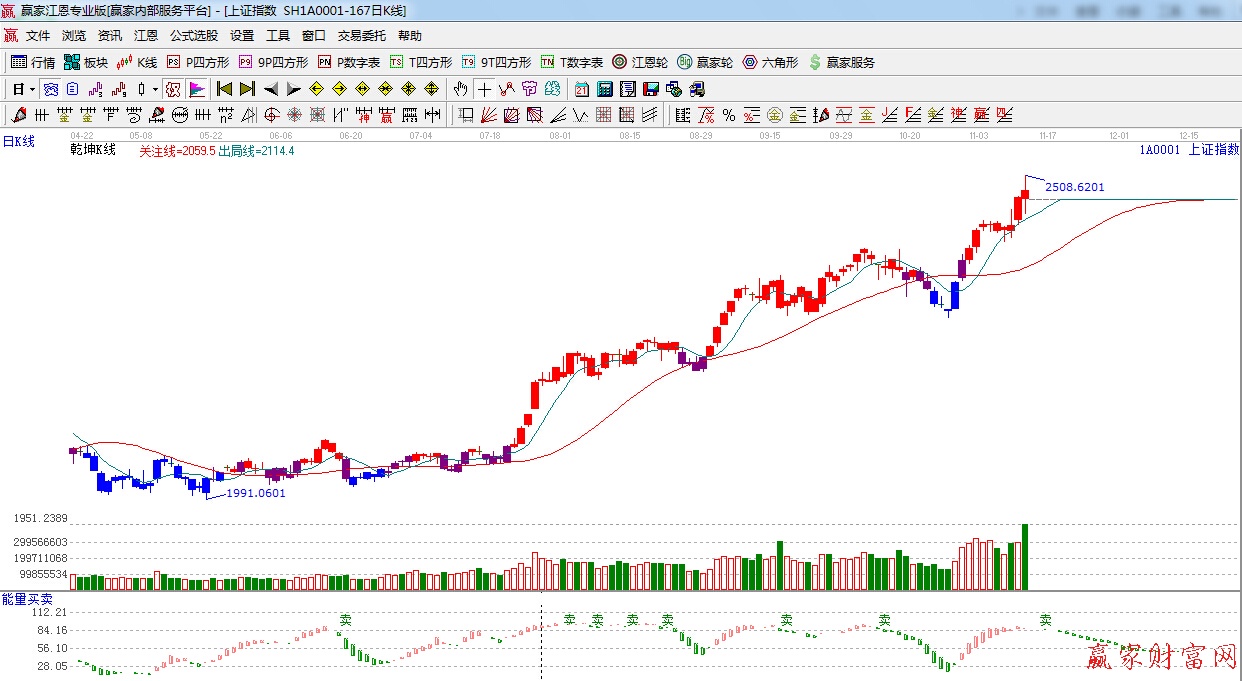Open the calendar date icon
This screenshot has height=681, width=1242.
click(581, 89)
